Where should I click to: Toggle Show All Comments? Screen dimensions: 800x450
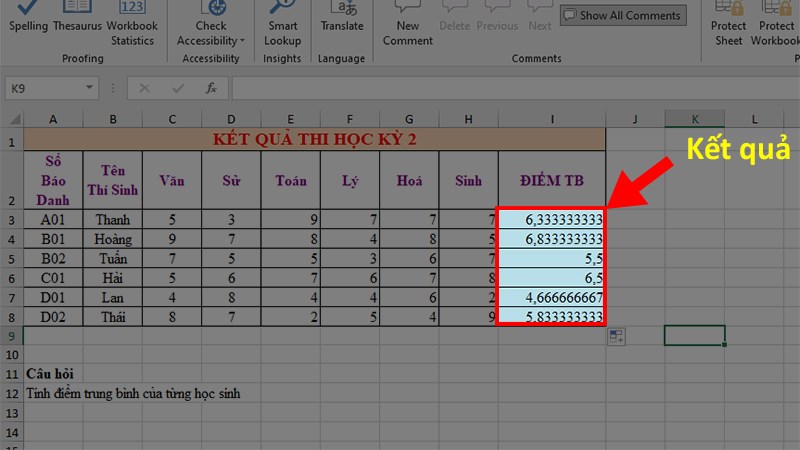622,15
